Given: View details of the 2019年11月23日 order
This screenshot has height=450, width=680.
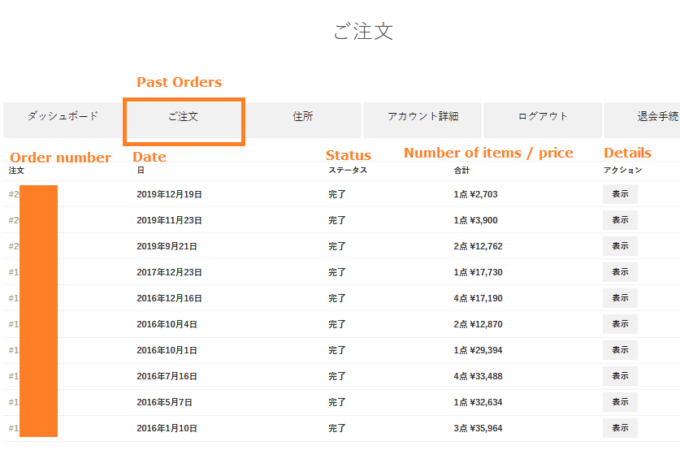Looking at the screenshot, I should 620,220.
